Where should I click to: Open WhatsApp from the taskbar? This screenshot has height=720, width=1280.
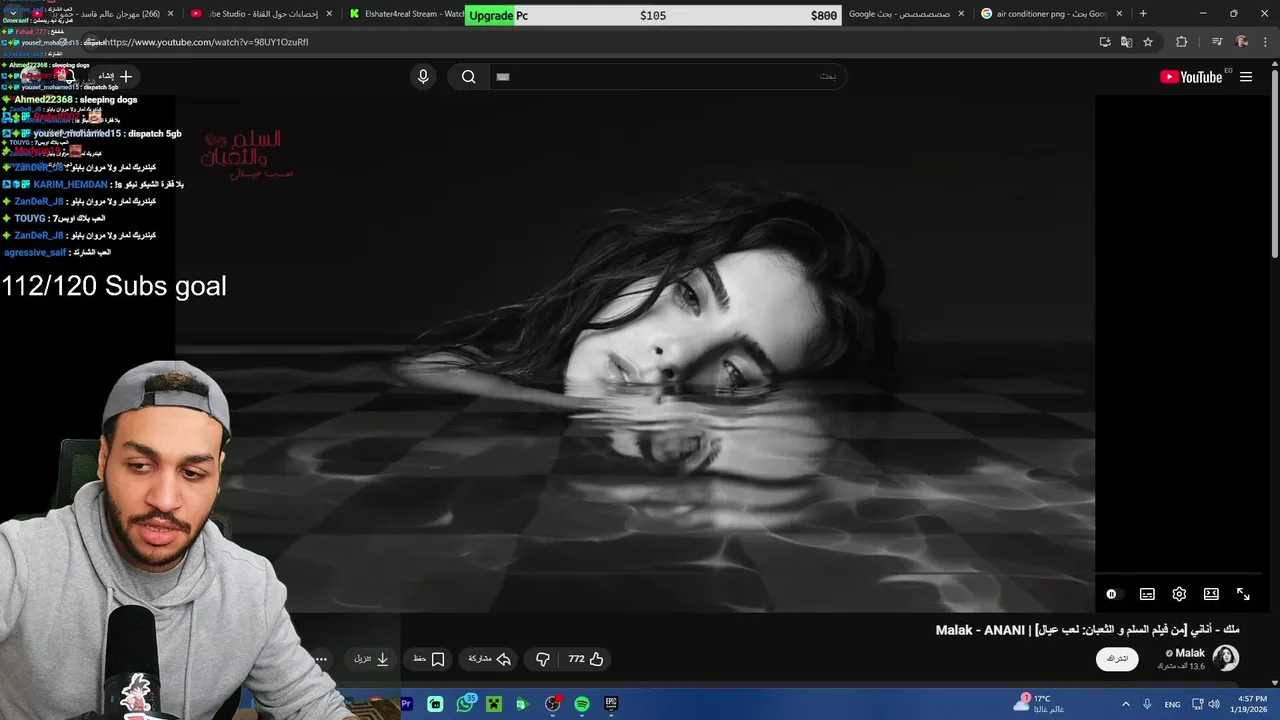click(x=464, y=704)
